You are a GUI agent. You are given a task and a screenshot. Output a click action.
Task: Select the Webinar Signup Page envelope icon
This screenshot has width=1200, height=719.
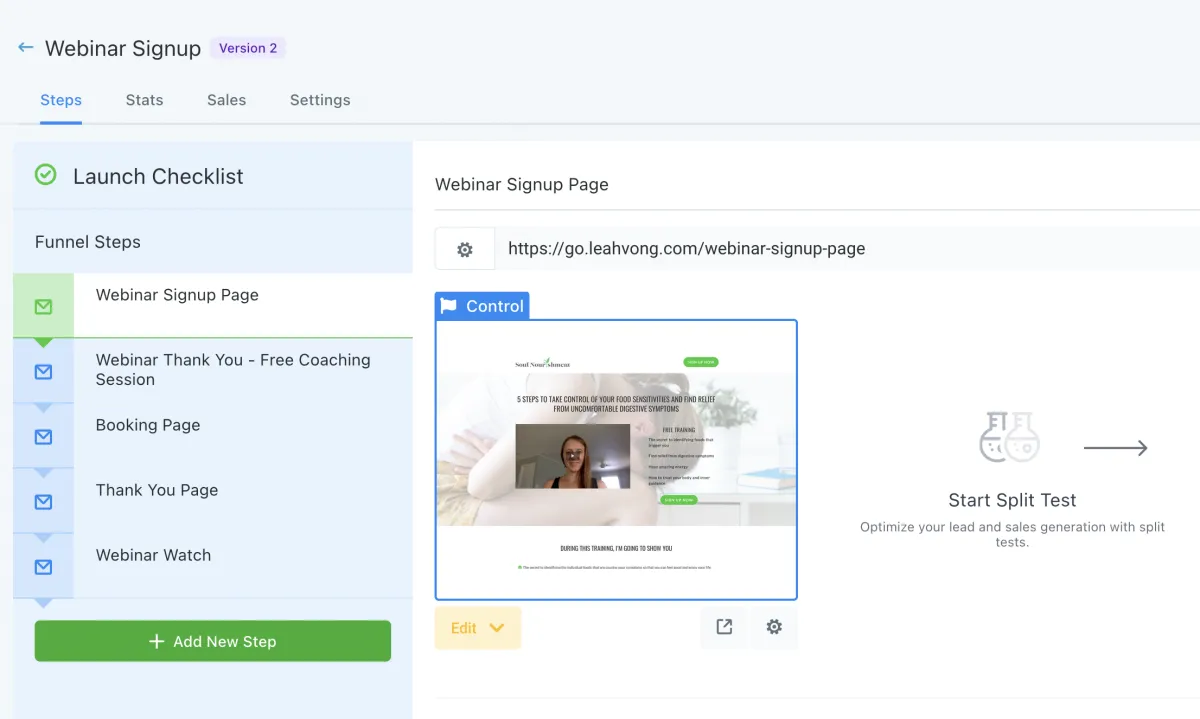pos(43,307)
